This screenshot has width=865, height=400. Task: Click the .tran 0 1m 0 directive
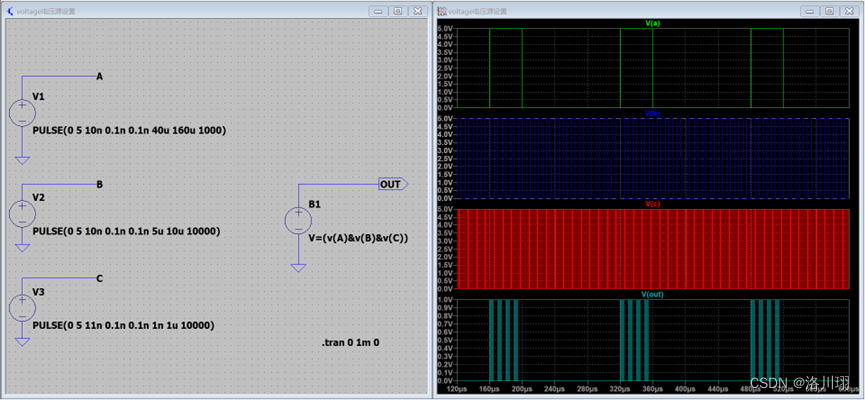(x=350, y=343)
